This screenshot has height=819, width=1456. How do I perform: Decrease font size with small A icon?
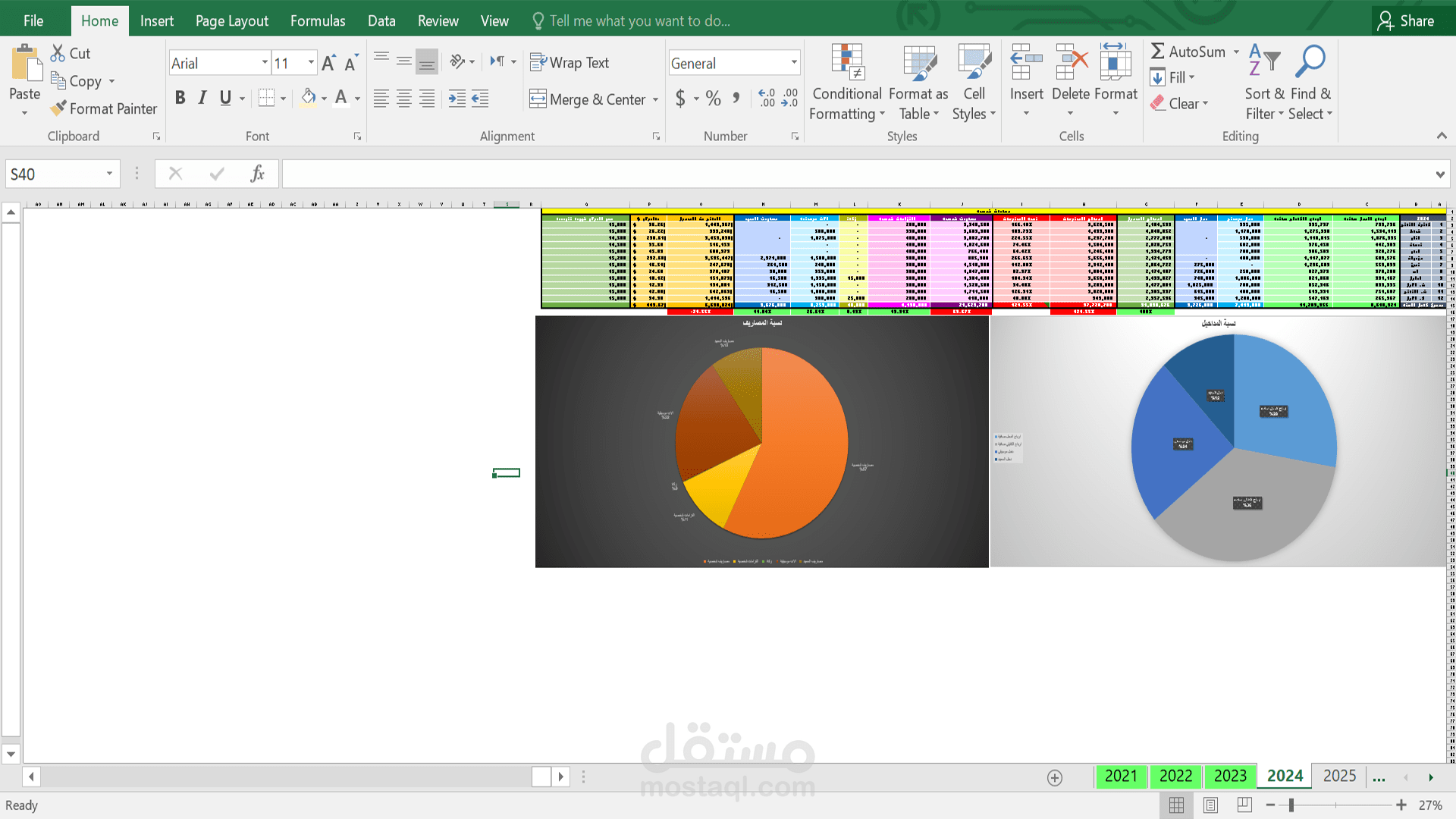[351, 63]
